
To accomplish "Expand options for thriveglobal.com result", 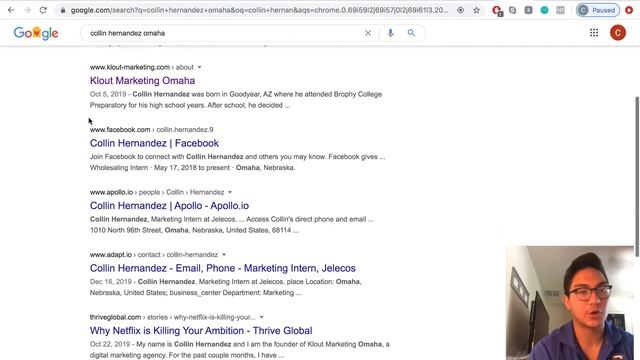I will [262, 317].
